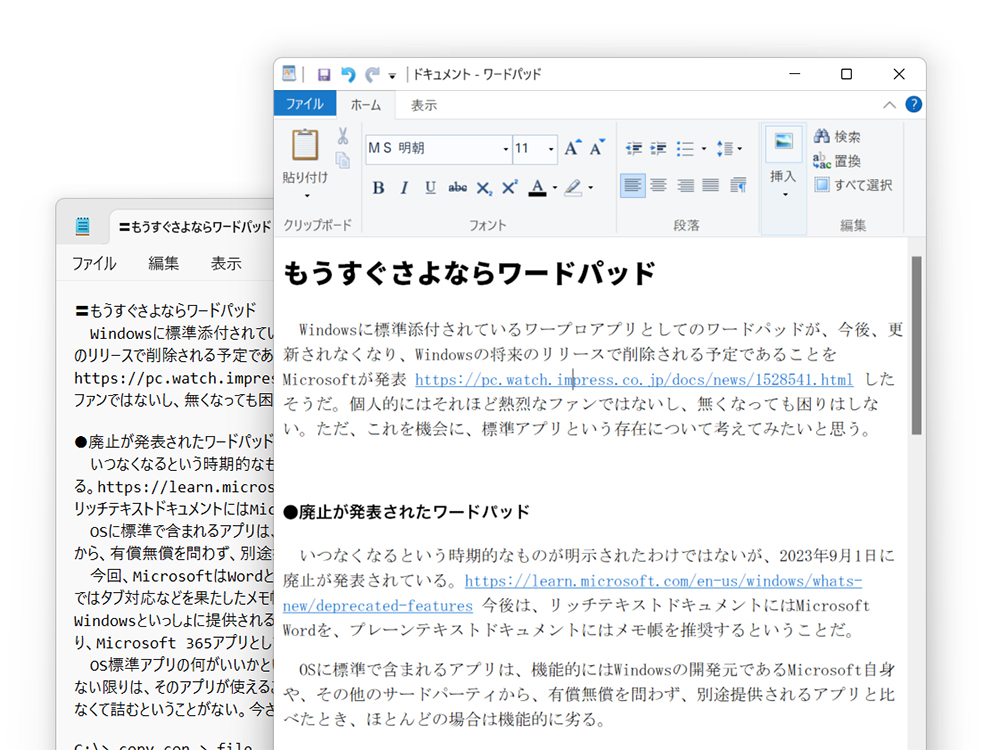Open the paragraph settings dialog icon
Image resolution: width=1000 pixels, height=750 pixels.
(738, 186)
